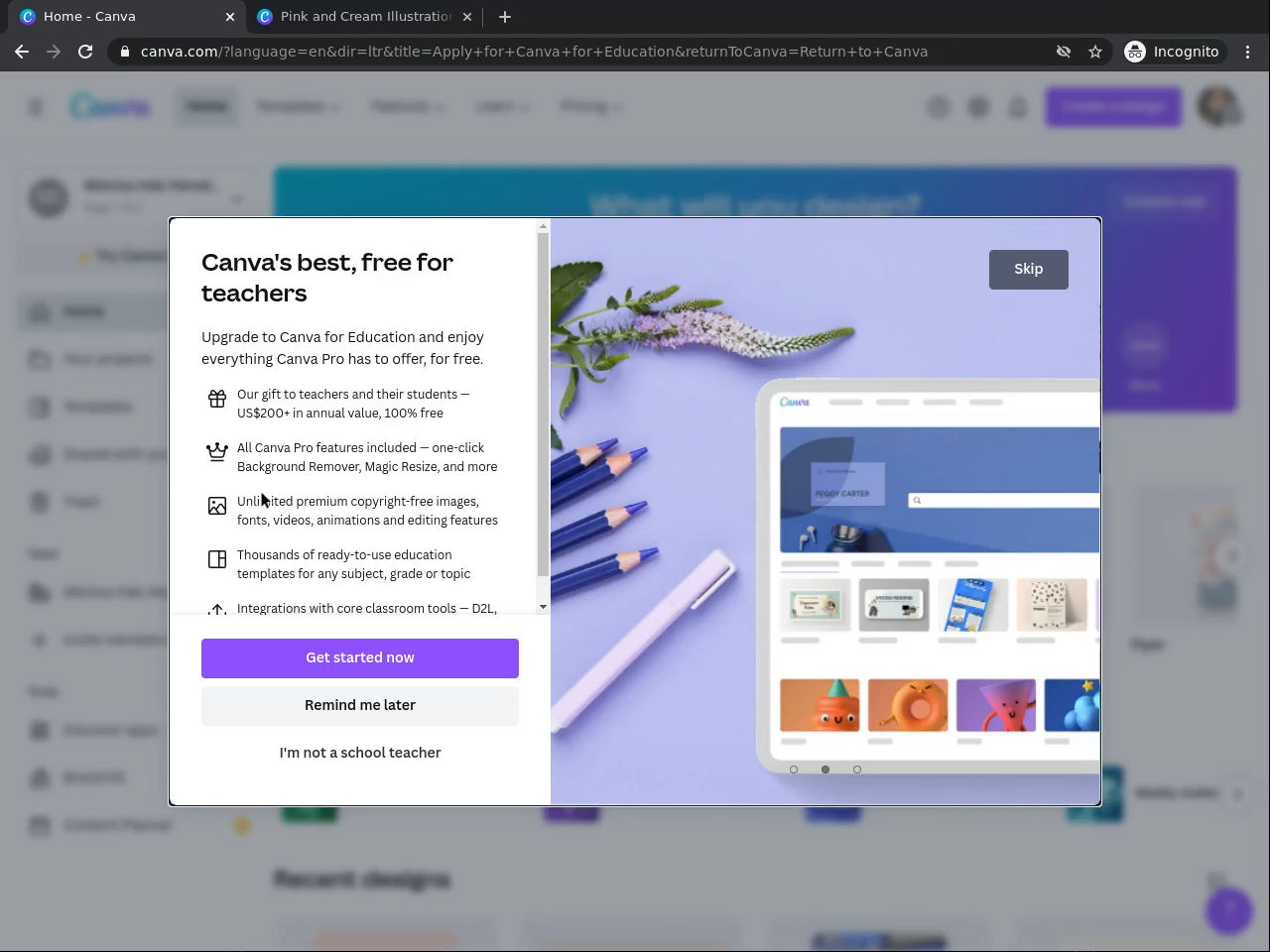Screen dimensions: 1270x952
Task: Click the gift icon beside teachers' gift text
Action: tap(217, 399)
